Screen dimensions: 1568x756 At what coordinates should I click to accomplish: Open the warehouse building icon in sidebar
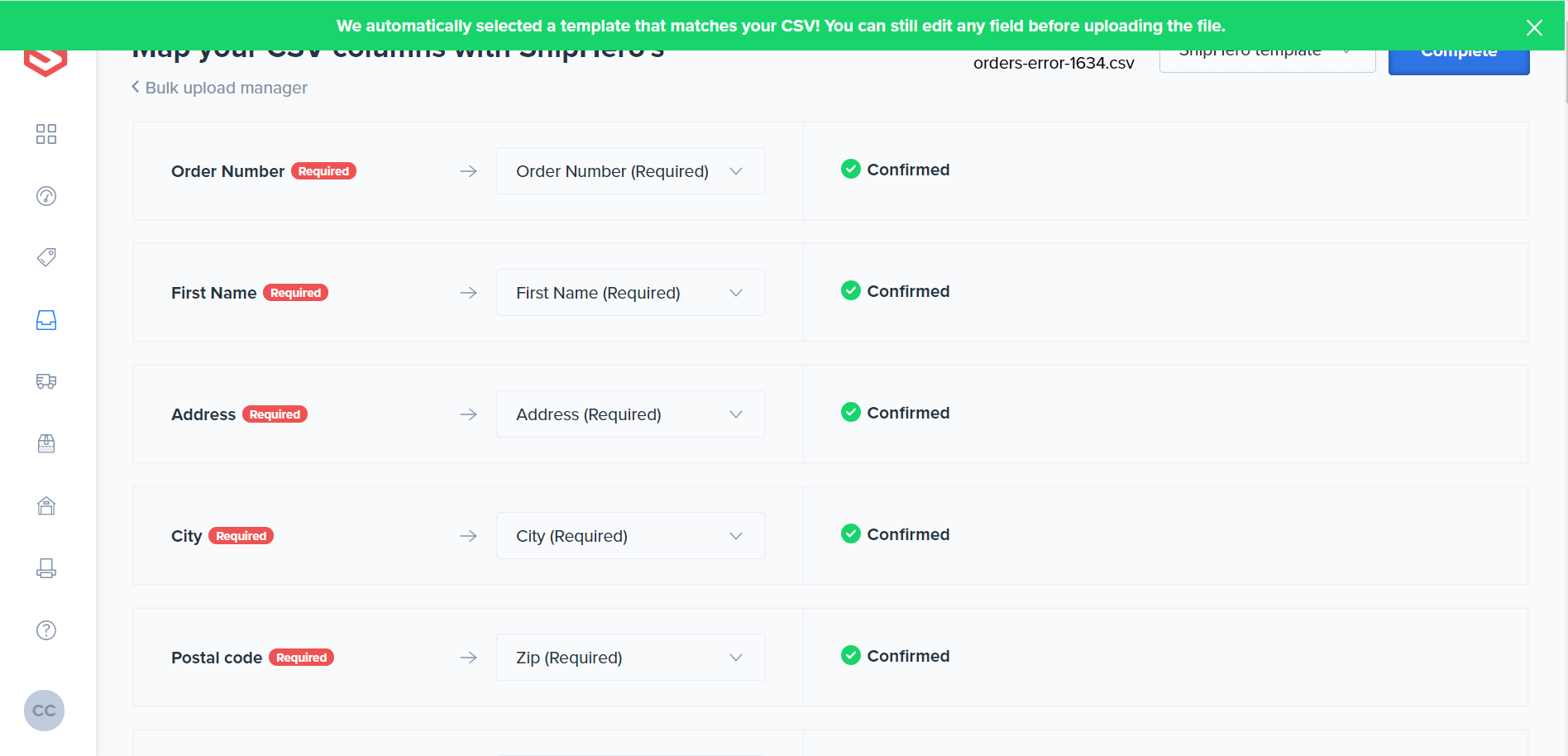(x=46, y=506)
